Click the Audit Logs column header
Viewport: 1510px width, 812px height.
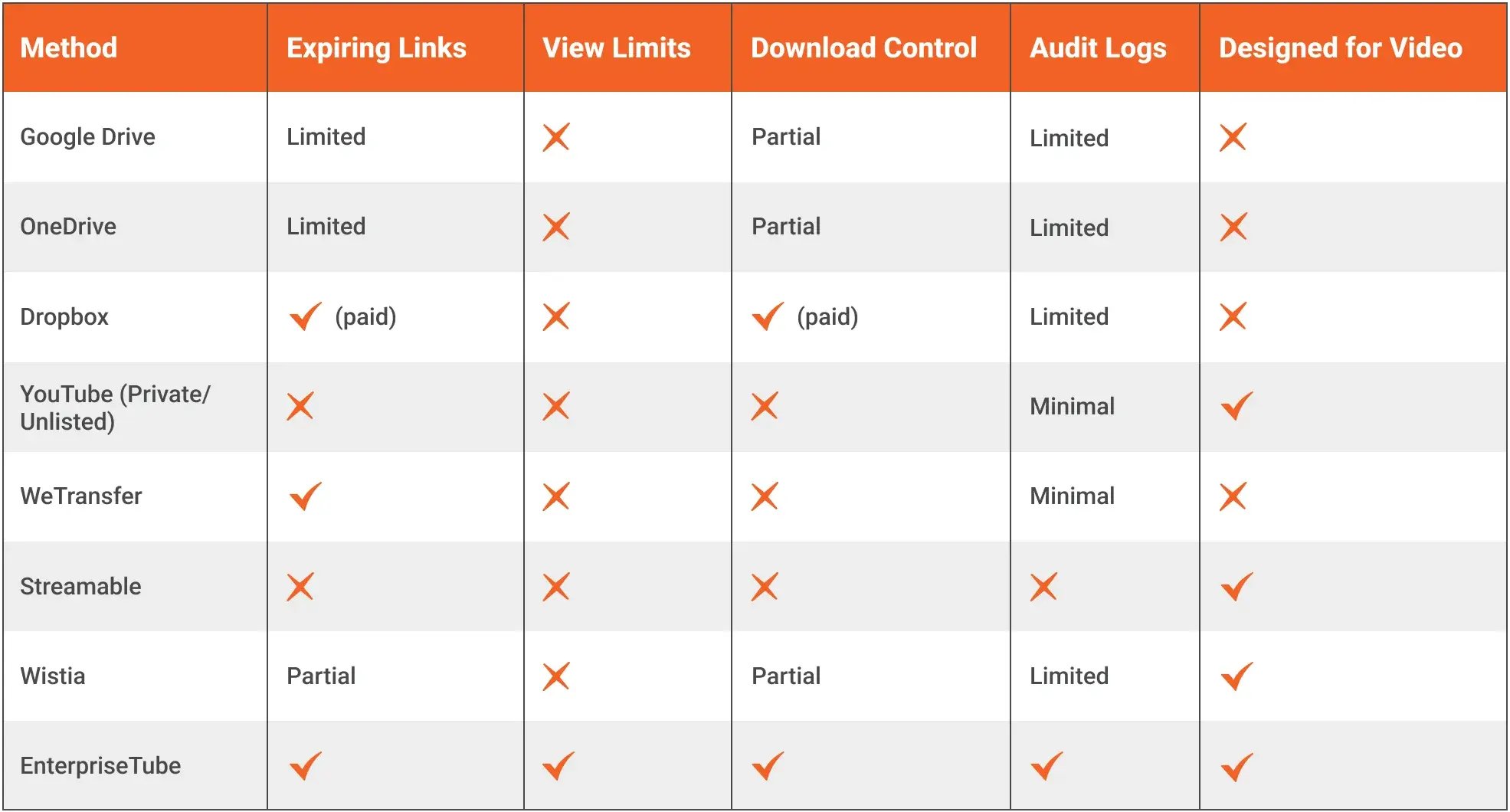coord(1098,48)
